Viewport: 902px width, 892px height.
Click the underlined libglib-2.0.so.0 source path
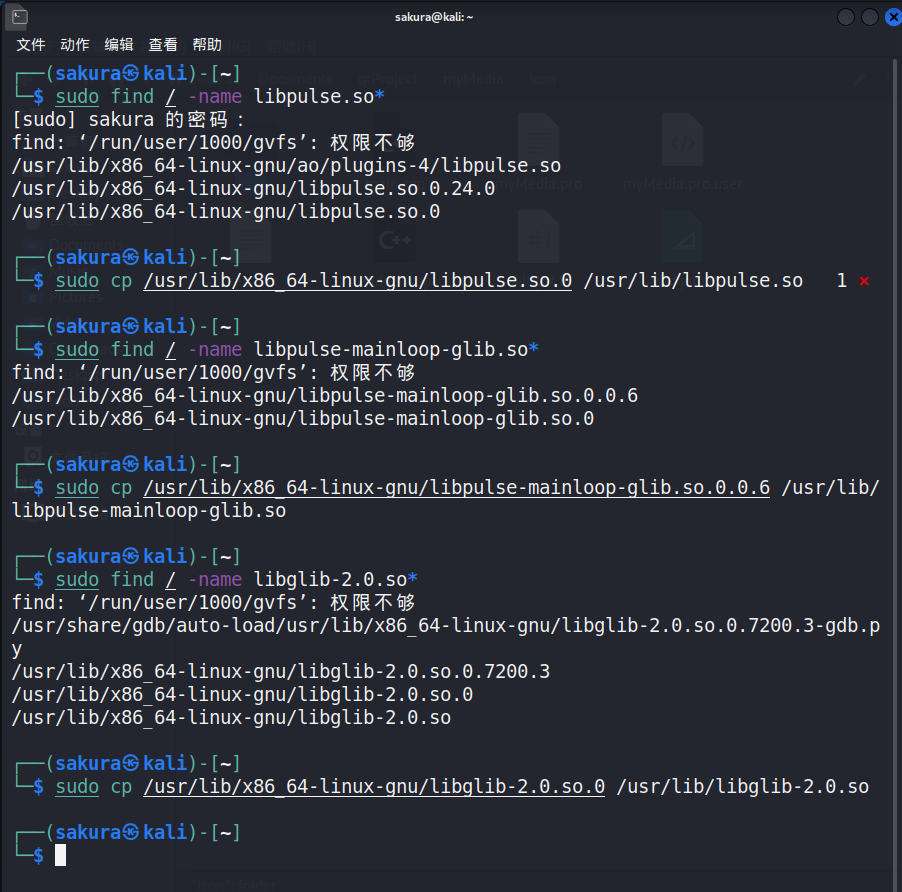click(x=374, y=787)
